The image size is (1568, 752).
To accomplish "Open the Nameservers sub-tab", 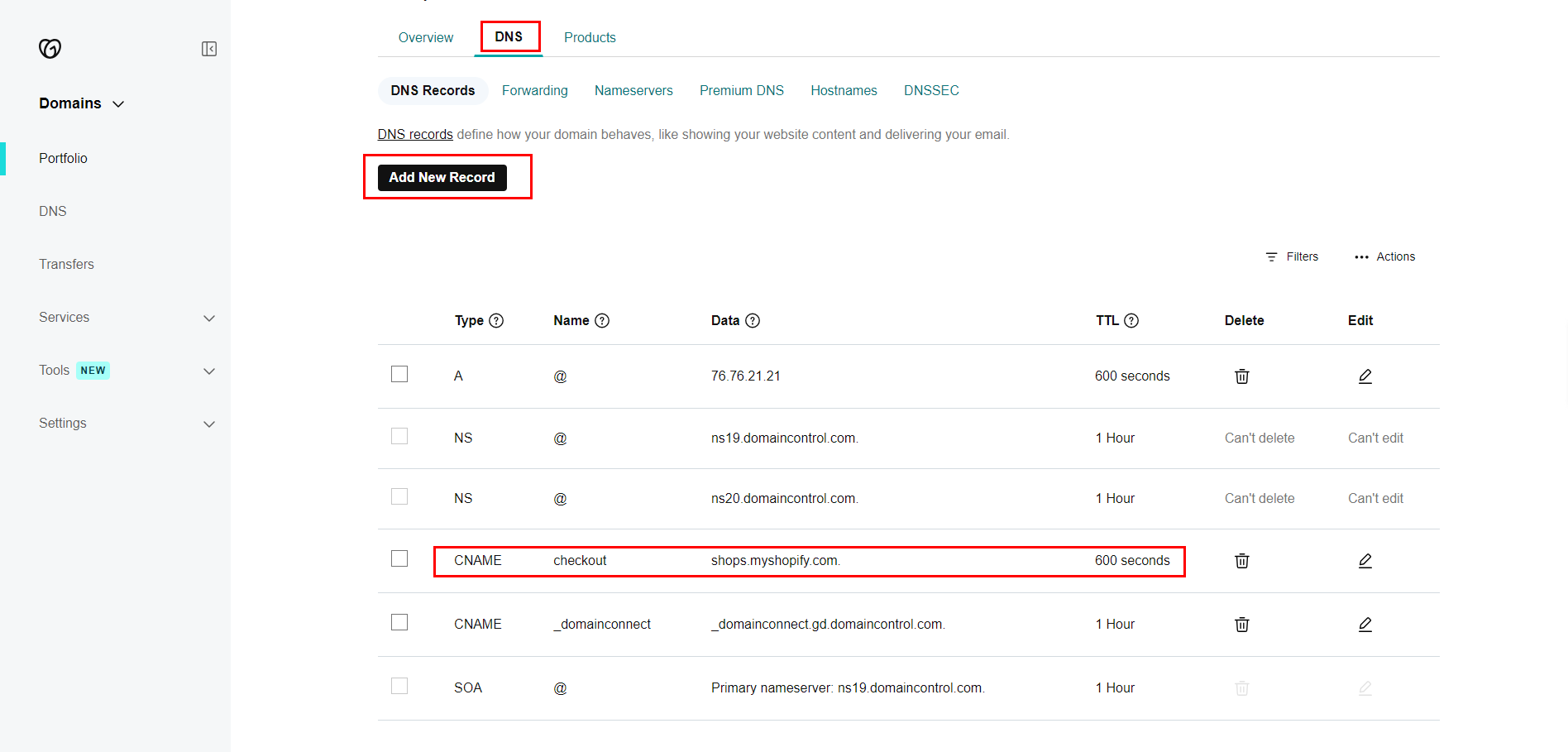I will pos(633,90).
